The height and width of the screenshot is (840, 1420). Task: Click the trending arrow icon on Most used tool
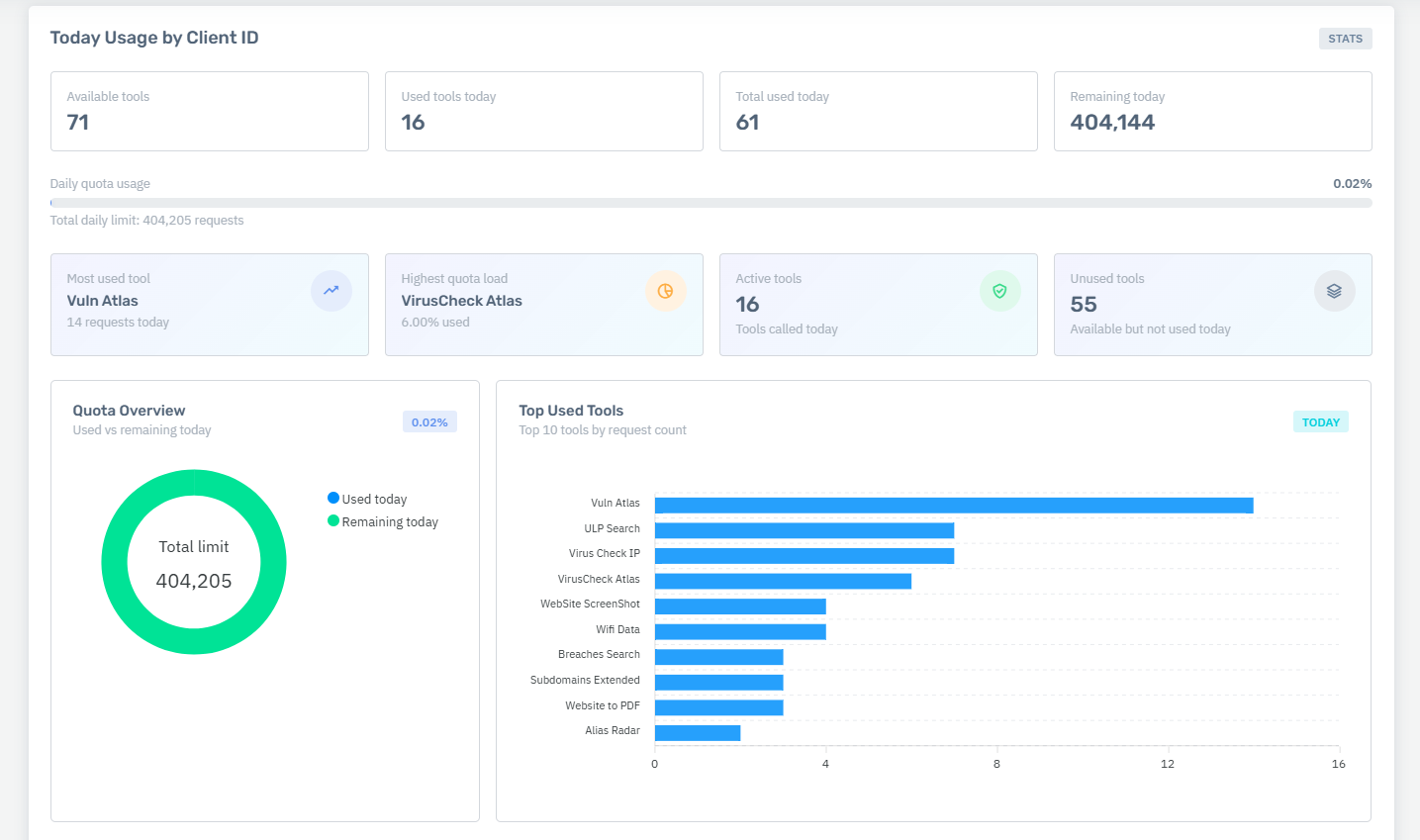[x=331, y=291]
